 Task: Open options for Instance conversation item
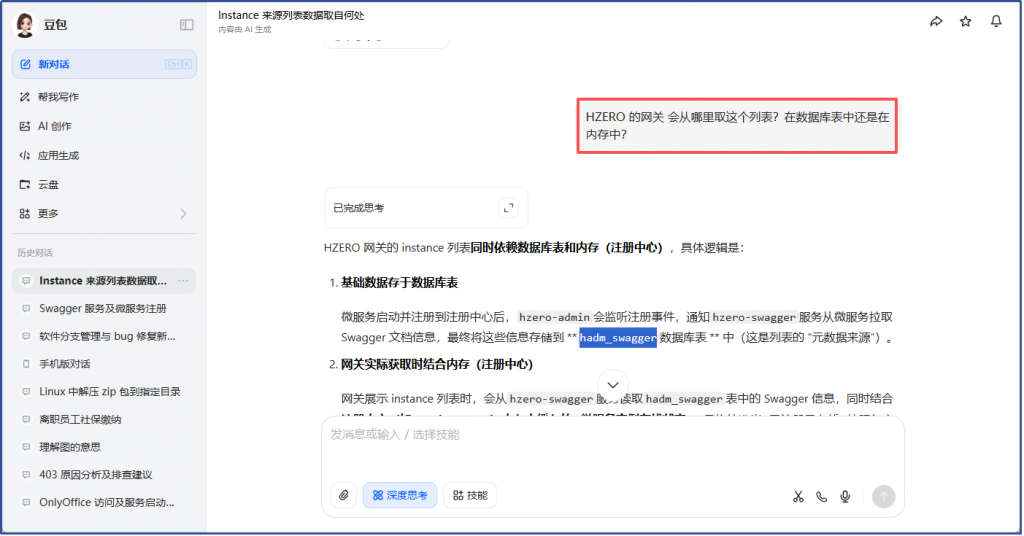point(183,281)
